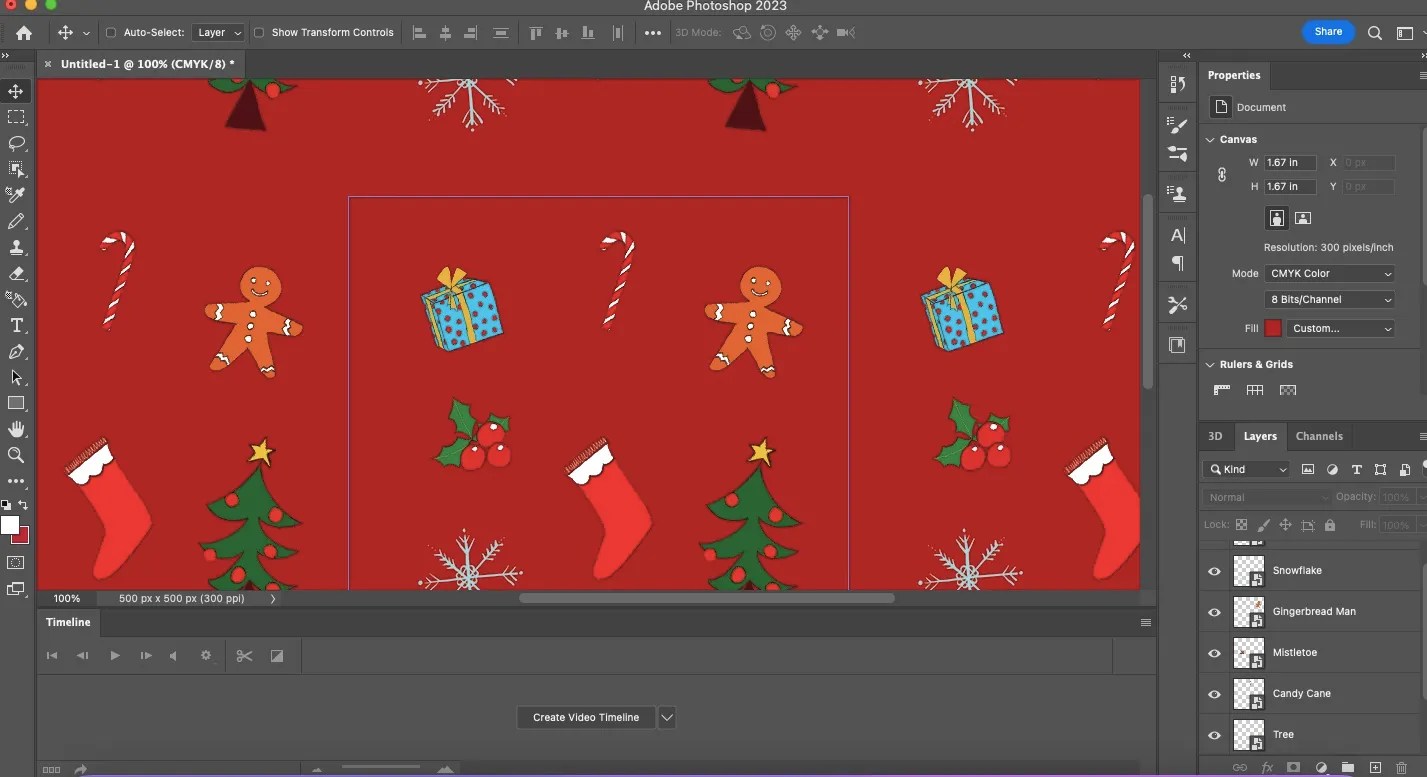This screenshot has height=777, width=1427.
Task: Select the Zoom tool in the toolbar
Action: [x=16, y=455]
